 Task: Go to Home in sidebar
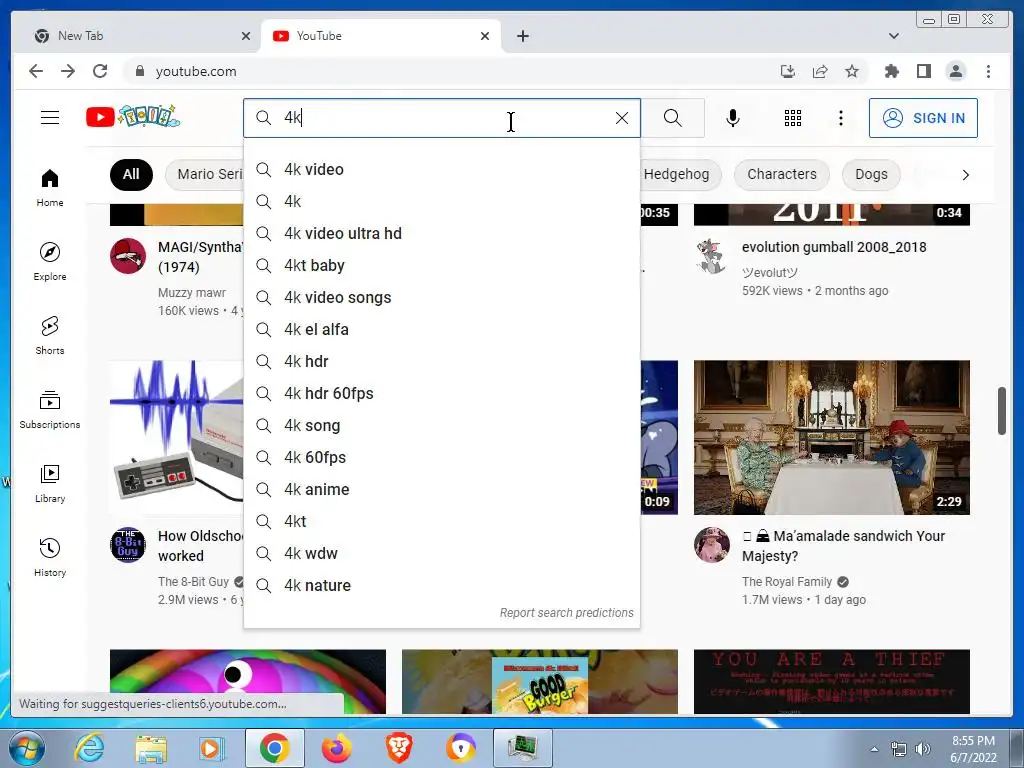(50, 188)
